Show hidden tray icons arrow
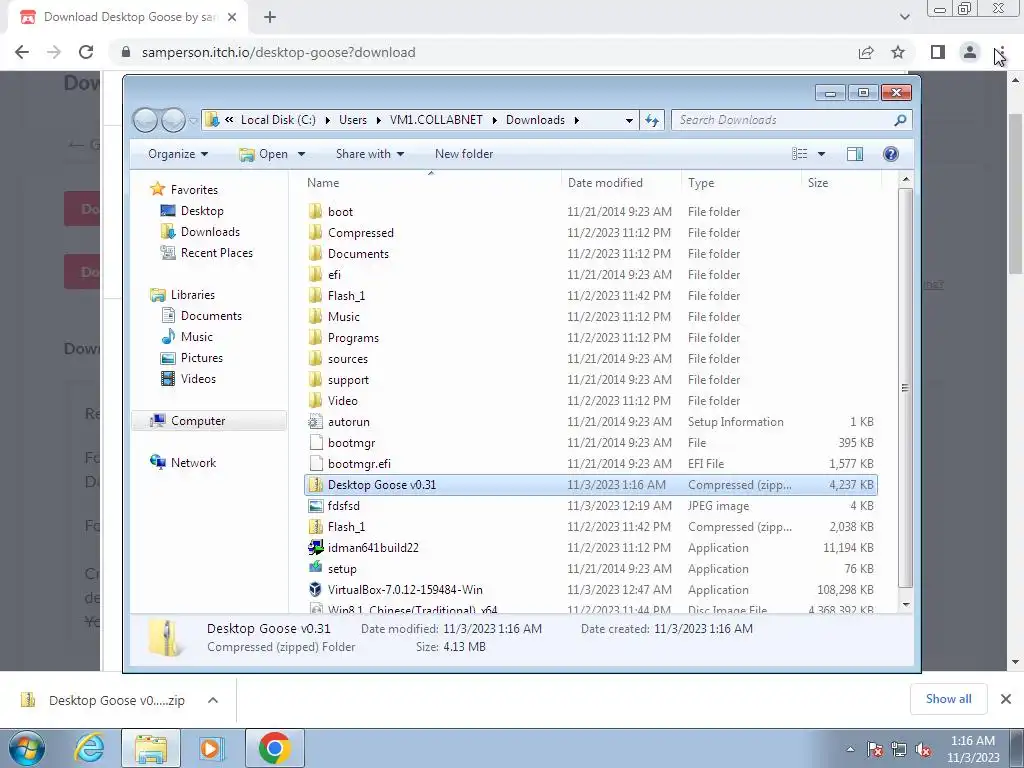The width and height of the screenshot is (1024, 768). point(850,749)
